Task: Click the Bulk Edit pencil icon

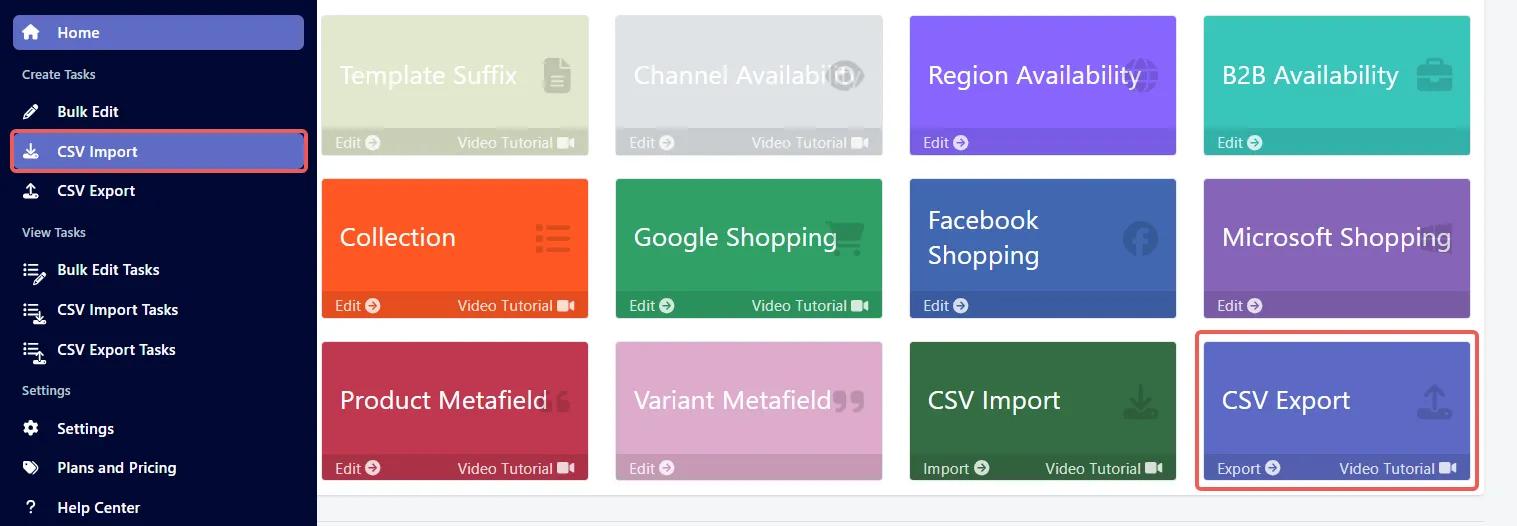Action: tap(31, 112)
